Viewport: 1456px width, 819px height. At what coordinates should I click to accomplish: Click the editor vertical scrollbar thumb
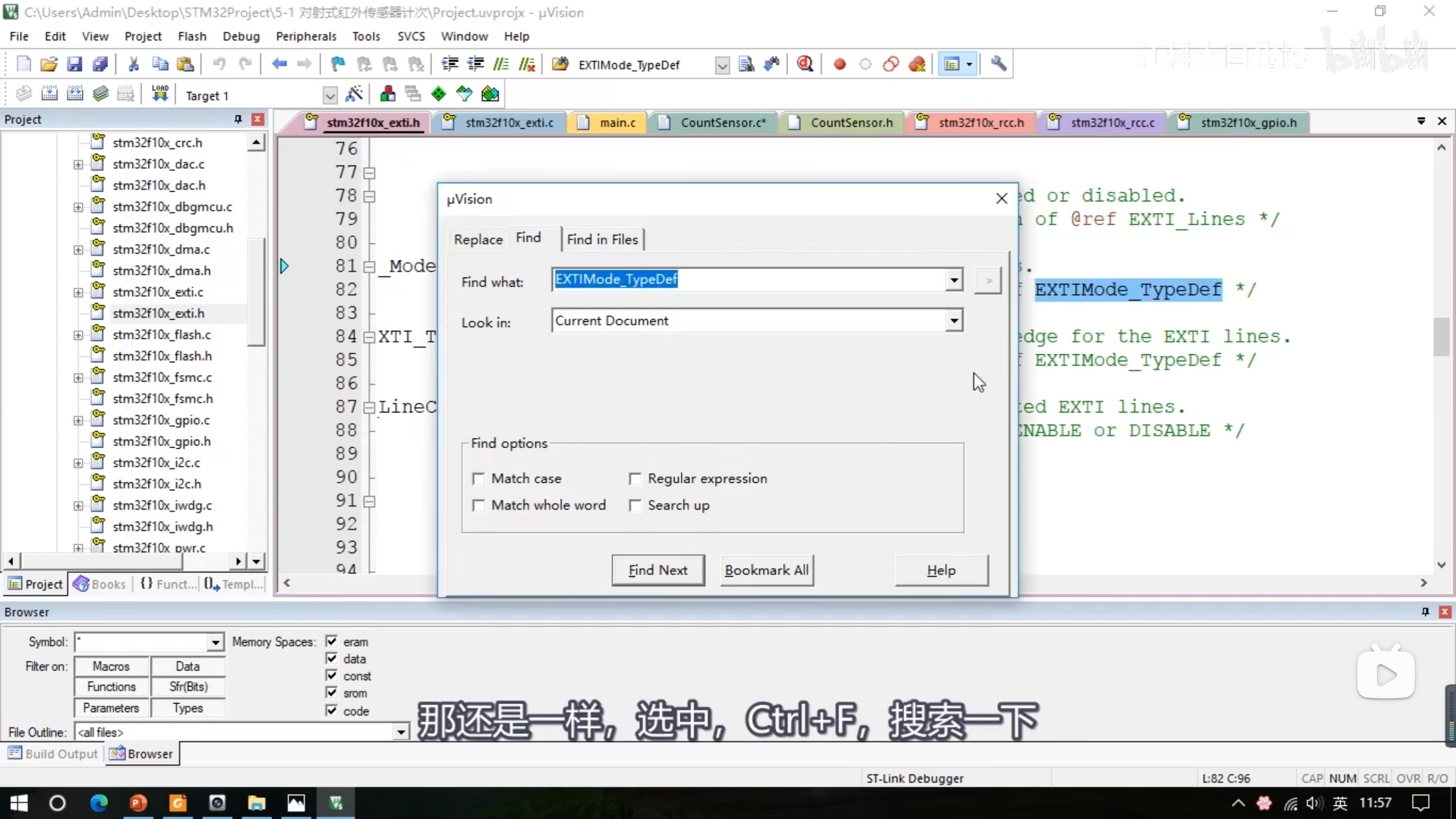(1441, 337)
